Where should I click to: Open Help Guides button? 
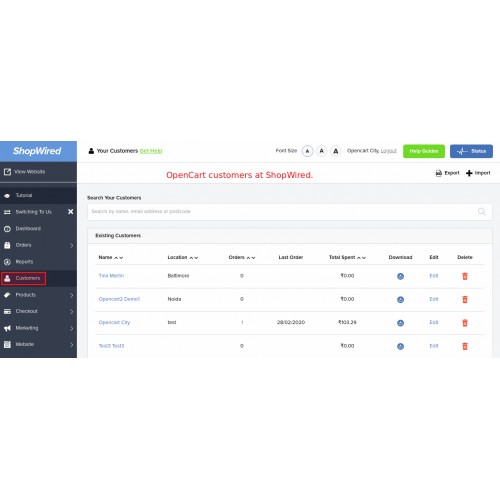point(424,151)
